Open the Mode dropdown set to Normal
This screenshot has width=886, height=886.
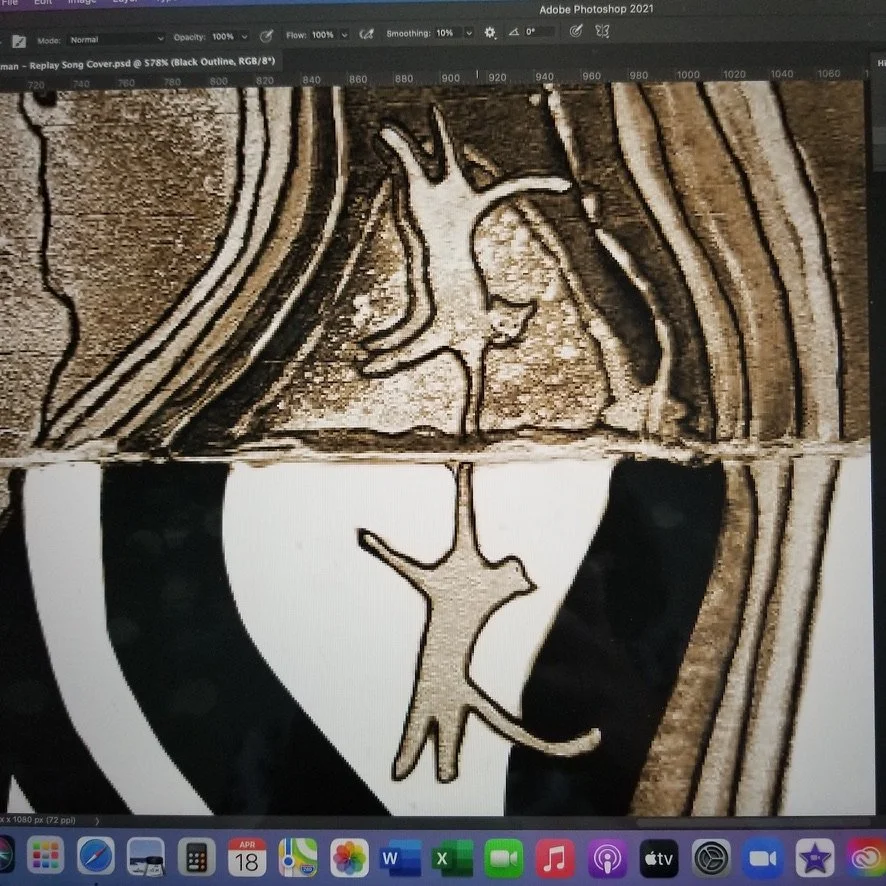coord(116,40)
